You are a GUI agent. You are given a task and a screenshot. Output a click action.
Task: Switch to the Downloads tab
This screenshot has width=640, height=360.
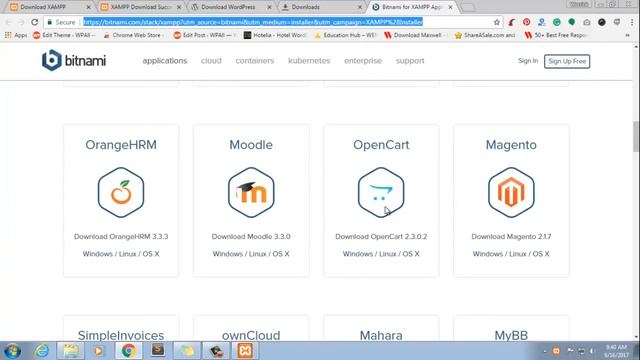coord(322,7)
